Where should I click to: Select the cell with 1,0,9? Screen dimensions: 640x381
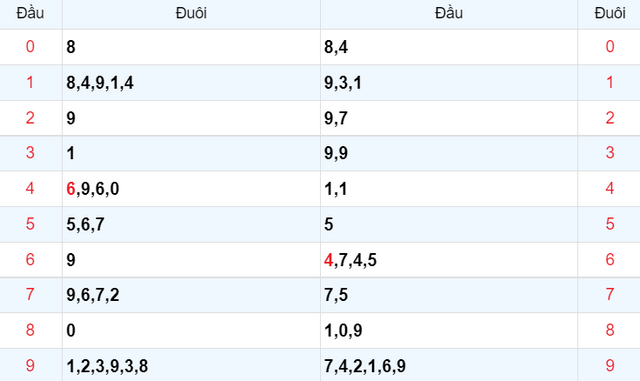[x=449, y=330]
